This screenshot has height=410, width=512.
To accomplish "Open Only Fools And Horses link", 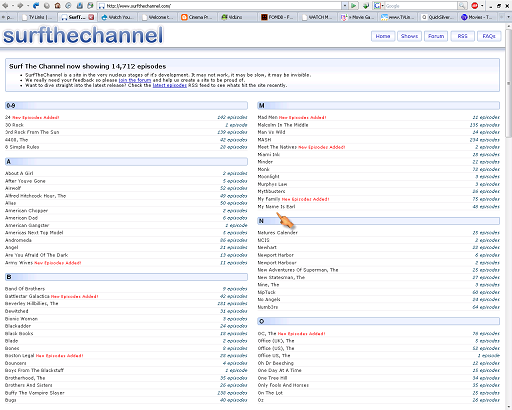I will pos(283,385).
